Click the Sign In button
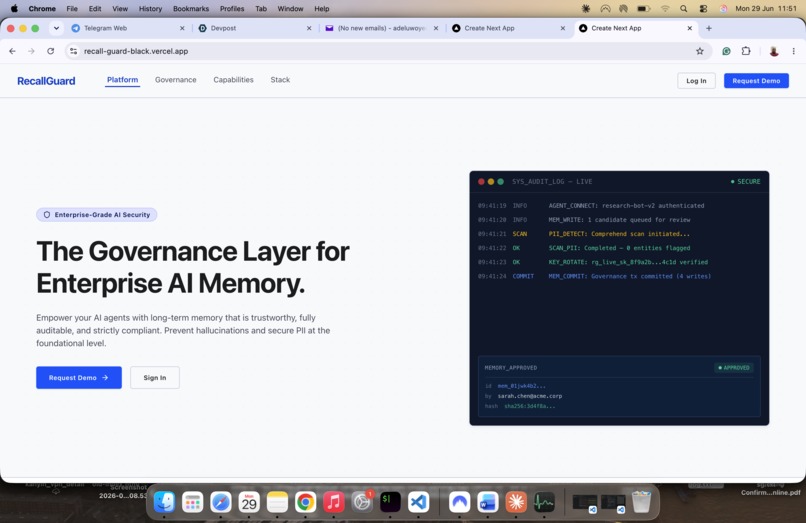Image resolution: width=806 pixels, height=523 pixels. pos(155,377)
